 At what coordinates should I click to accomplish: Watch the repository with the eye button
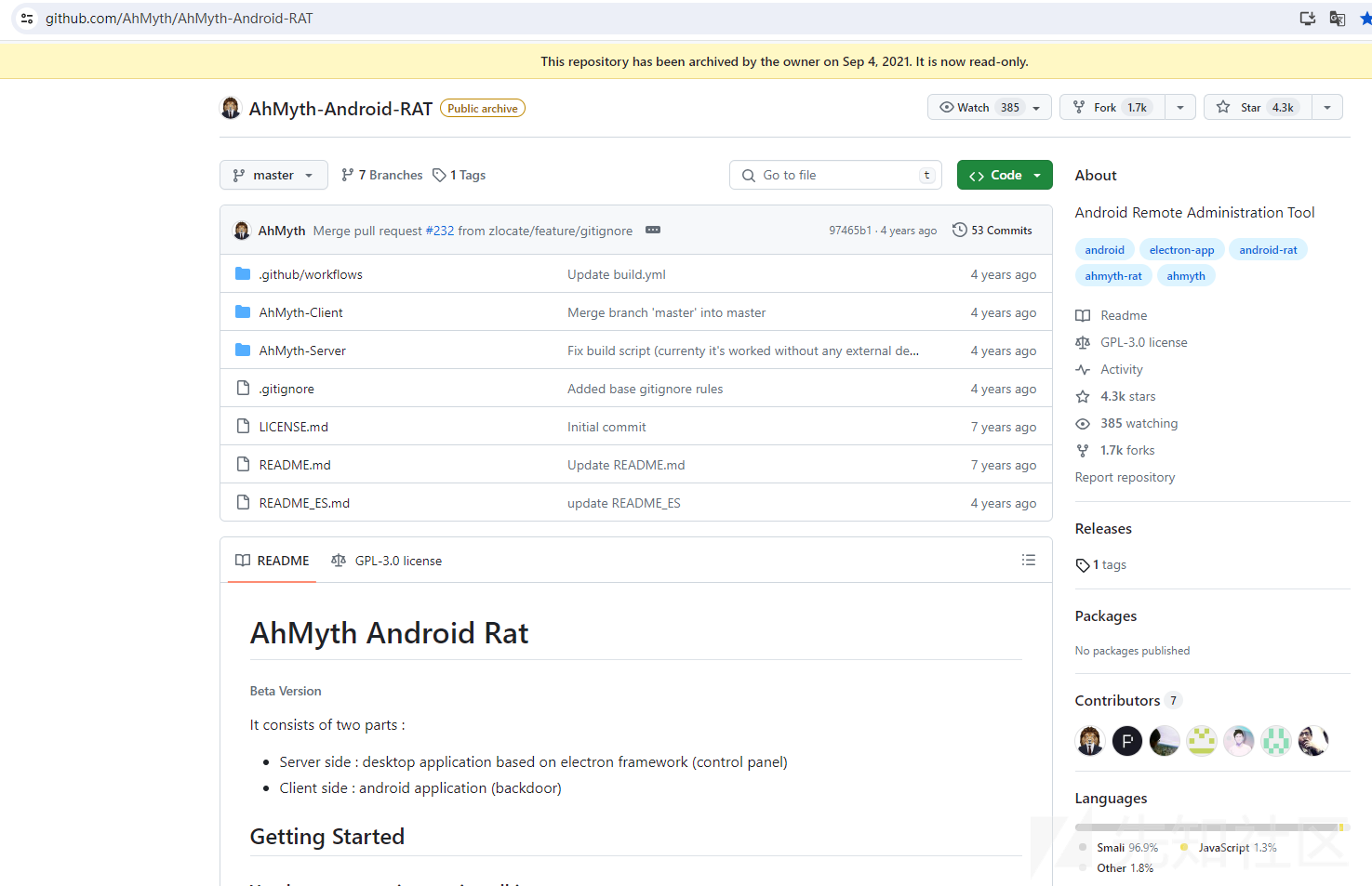pyautogui.click(x=979, y=107)
